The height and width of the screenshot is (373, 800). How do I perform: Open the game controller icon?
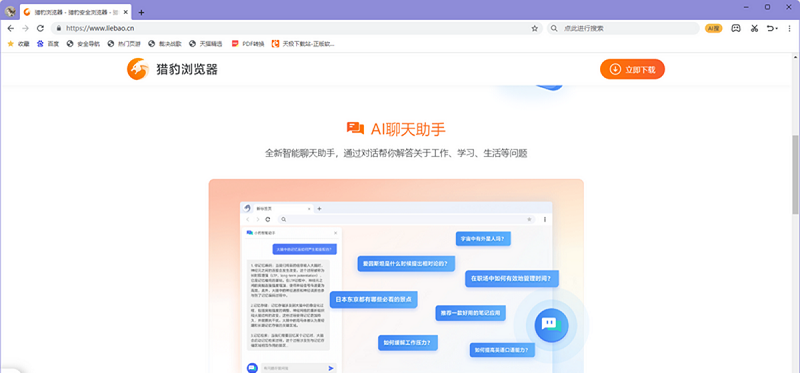click(736, 29)
